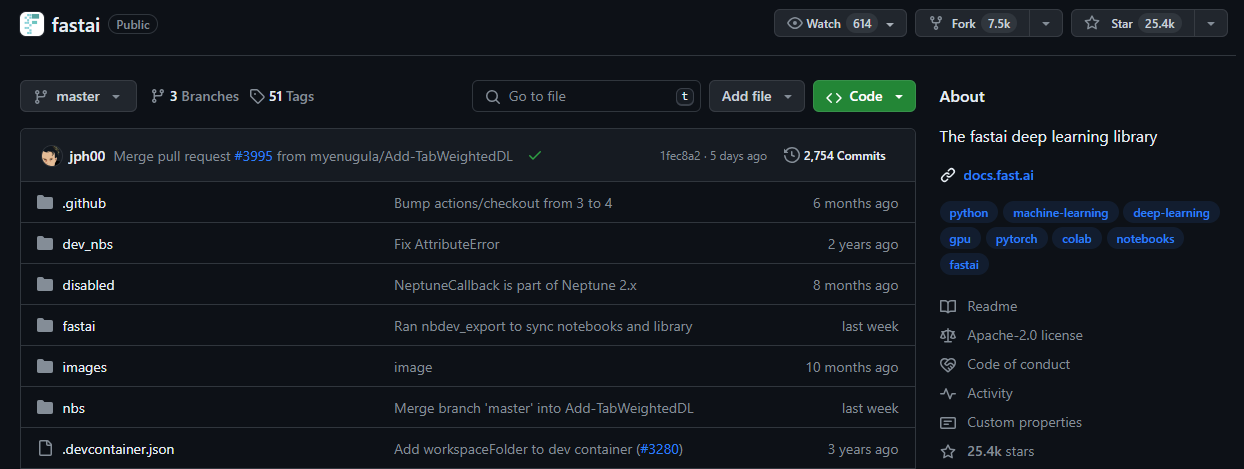Screen dimensions: 1244x469
Task: Open 'Ran nbdev_export to sync notebooks' commit
Action: (543, 326)
